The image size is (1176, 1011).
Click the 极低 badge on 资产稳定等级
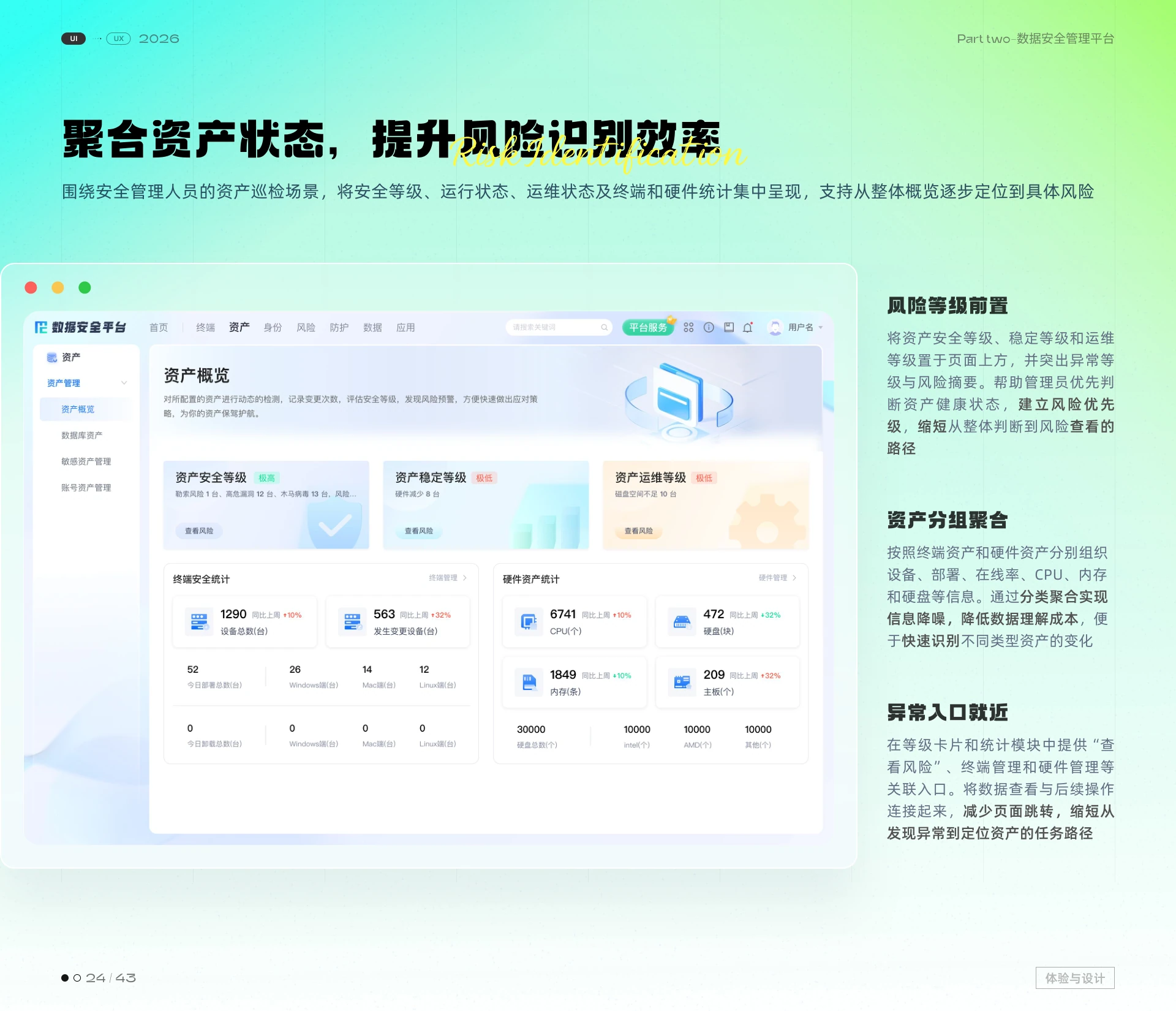click(484, 478)
